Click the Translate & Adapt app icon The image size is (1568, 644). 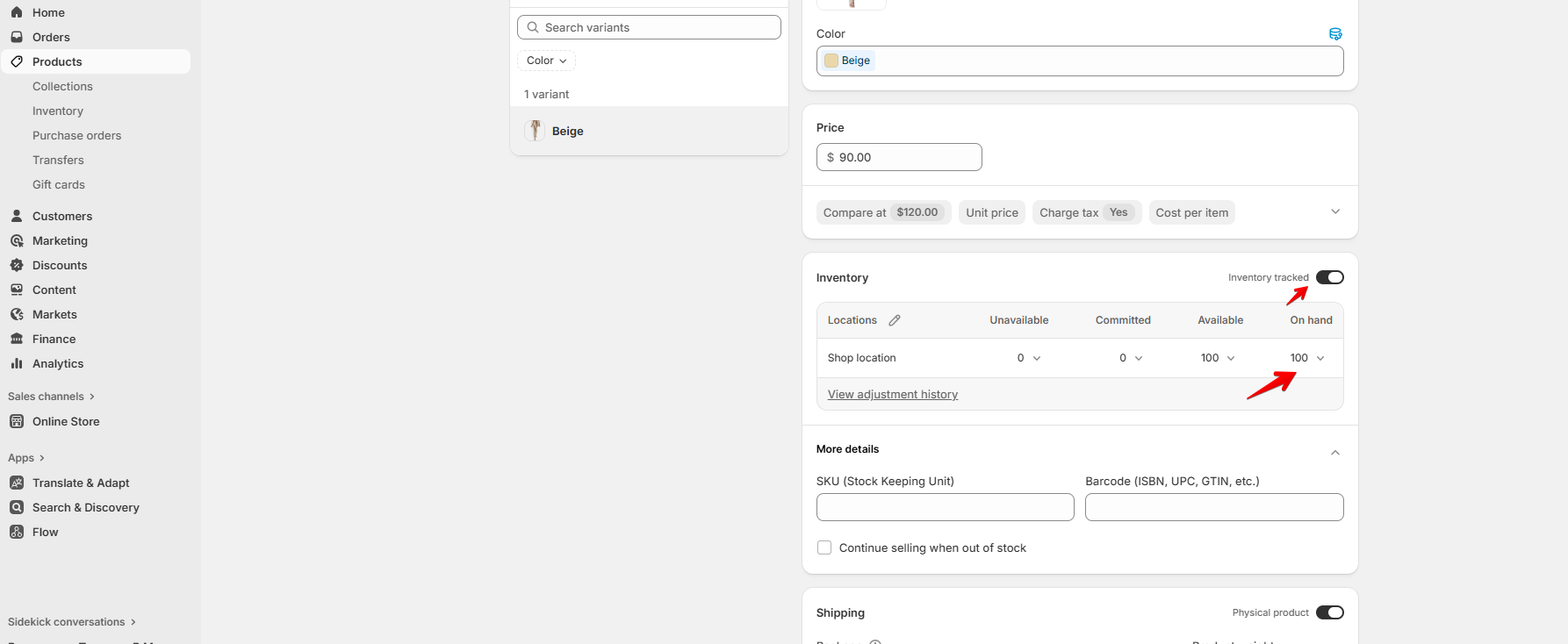coord(17,483)
